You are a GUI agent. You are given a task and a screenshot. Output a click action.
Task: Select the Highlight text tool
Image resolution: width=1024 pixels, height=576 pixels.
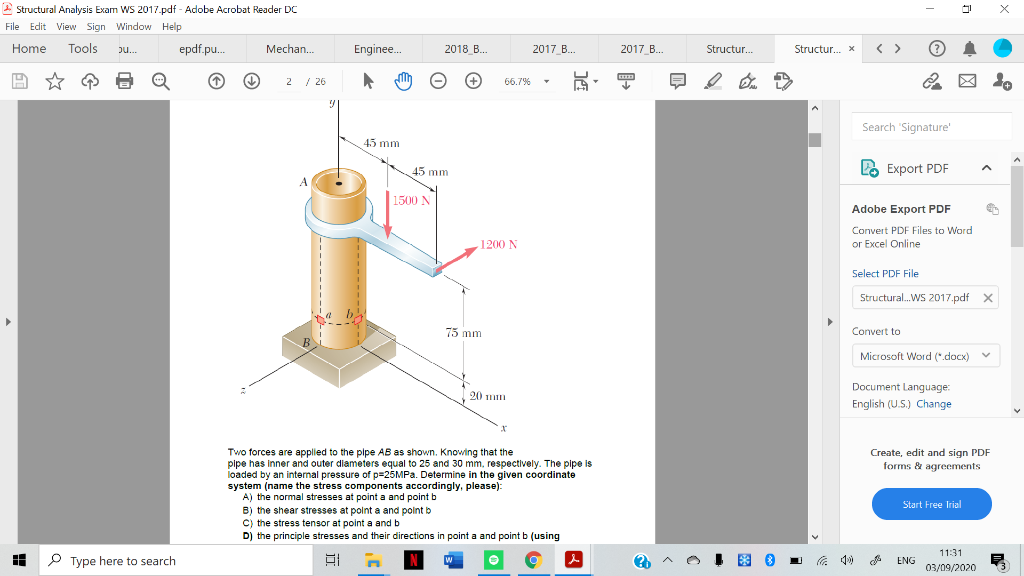pyautogui.click(x=711, y=82)
